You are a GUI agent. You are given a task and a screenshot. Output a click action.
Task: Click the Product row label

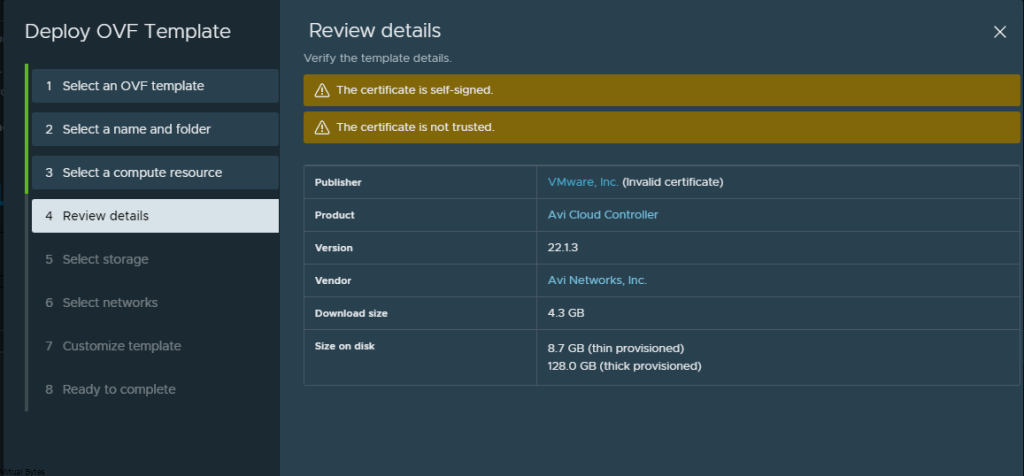coord(334,215)
